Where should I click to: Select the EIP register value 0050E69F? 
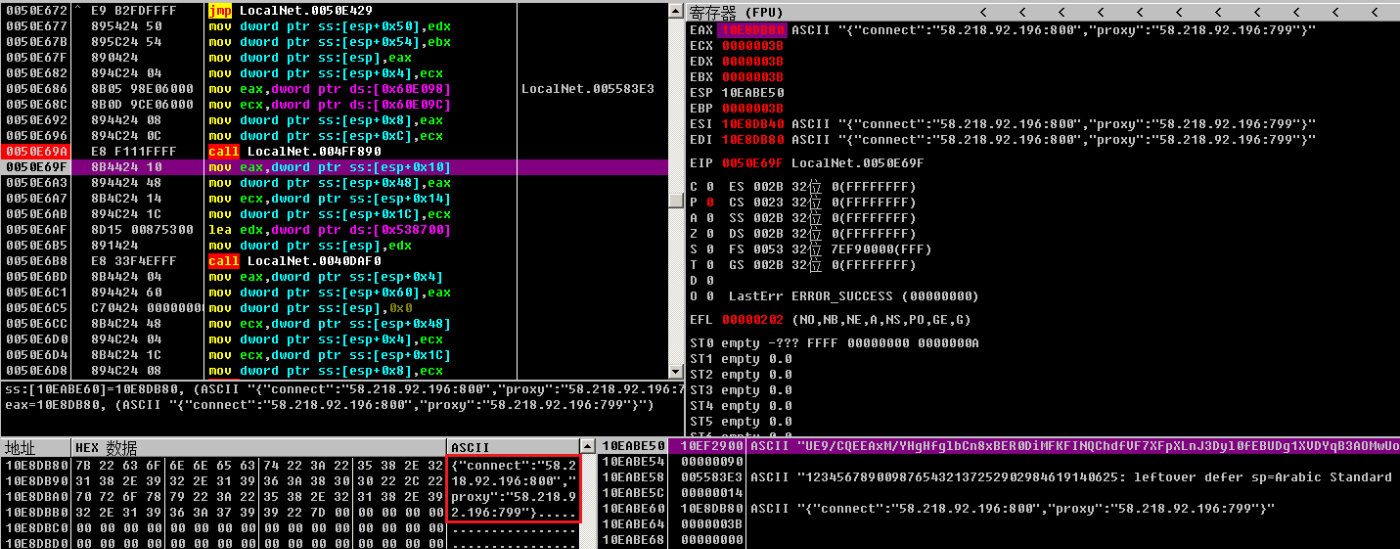752,162
